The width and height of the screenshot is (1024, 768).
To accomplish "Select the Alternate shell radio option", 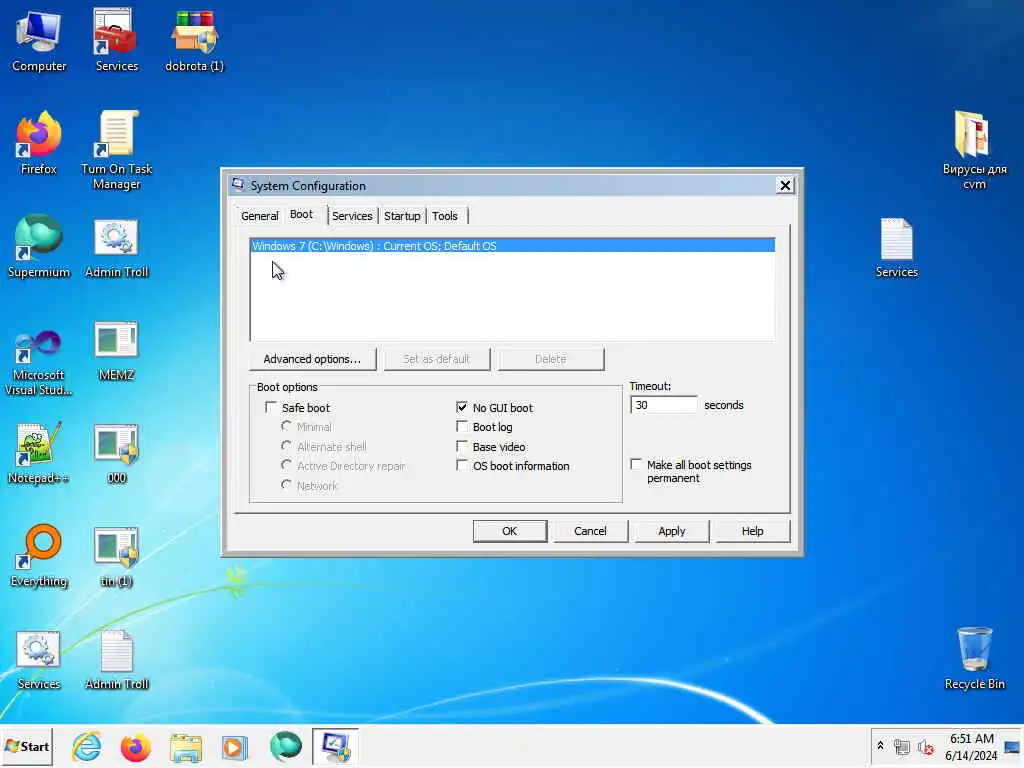I will click(286, 446).
